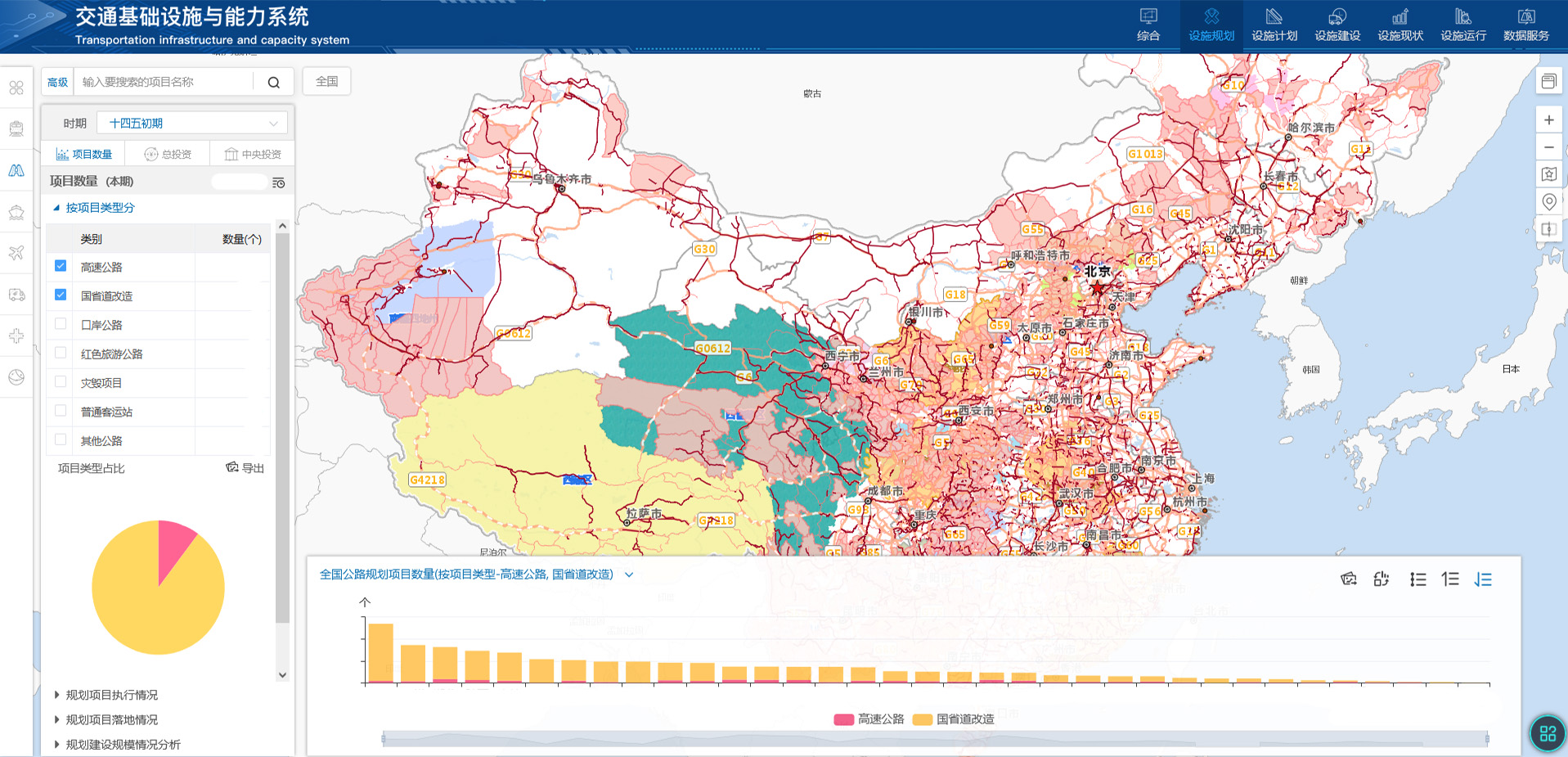Screen dimensions: 1568x757
Task: Uncheck the 高速公路 checkbox
Action: tap(61, 266)
